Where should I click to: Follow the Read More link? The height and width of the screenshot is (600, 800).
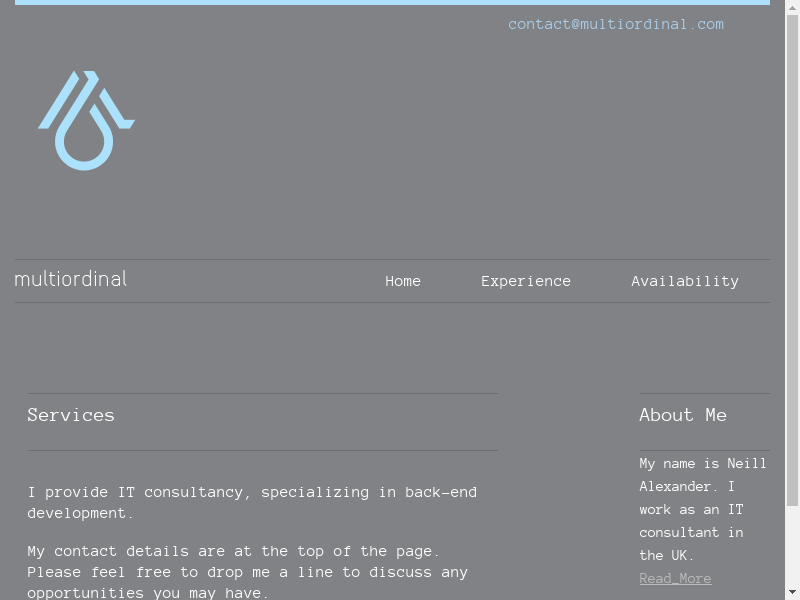[675, 578]
